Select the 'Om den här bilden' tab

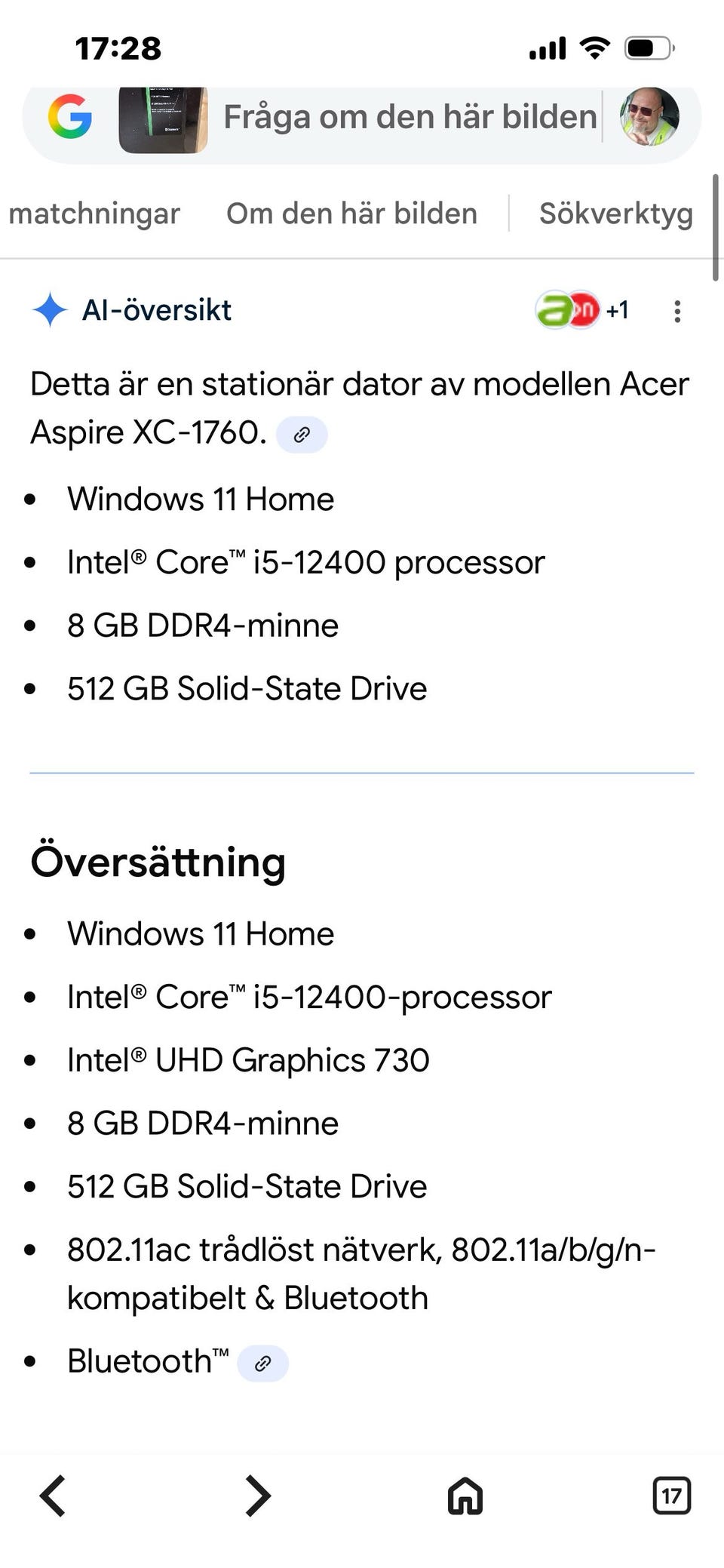[x=351, y=214]
